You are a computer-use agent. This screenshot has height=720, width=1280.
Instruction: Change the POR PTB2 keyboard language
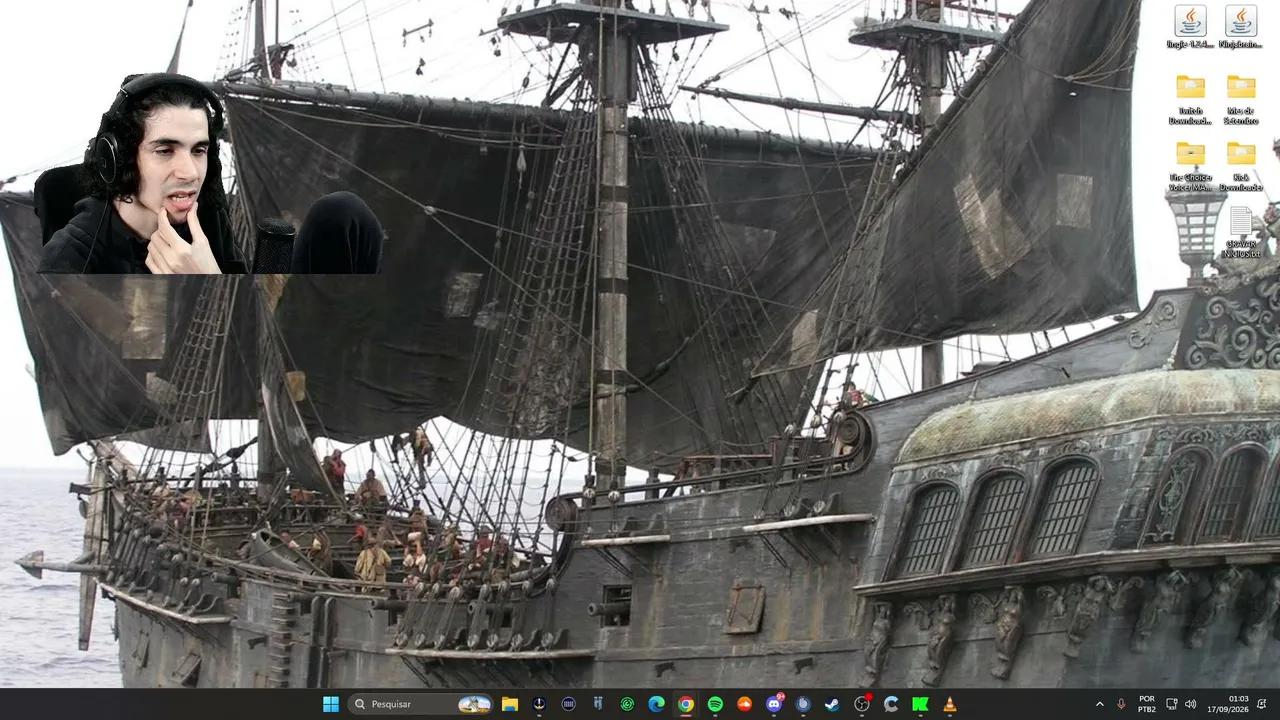tap(1147, 704)
